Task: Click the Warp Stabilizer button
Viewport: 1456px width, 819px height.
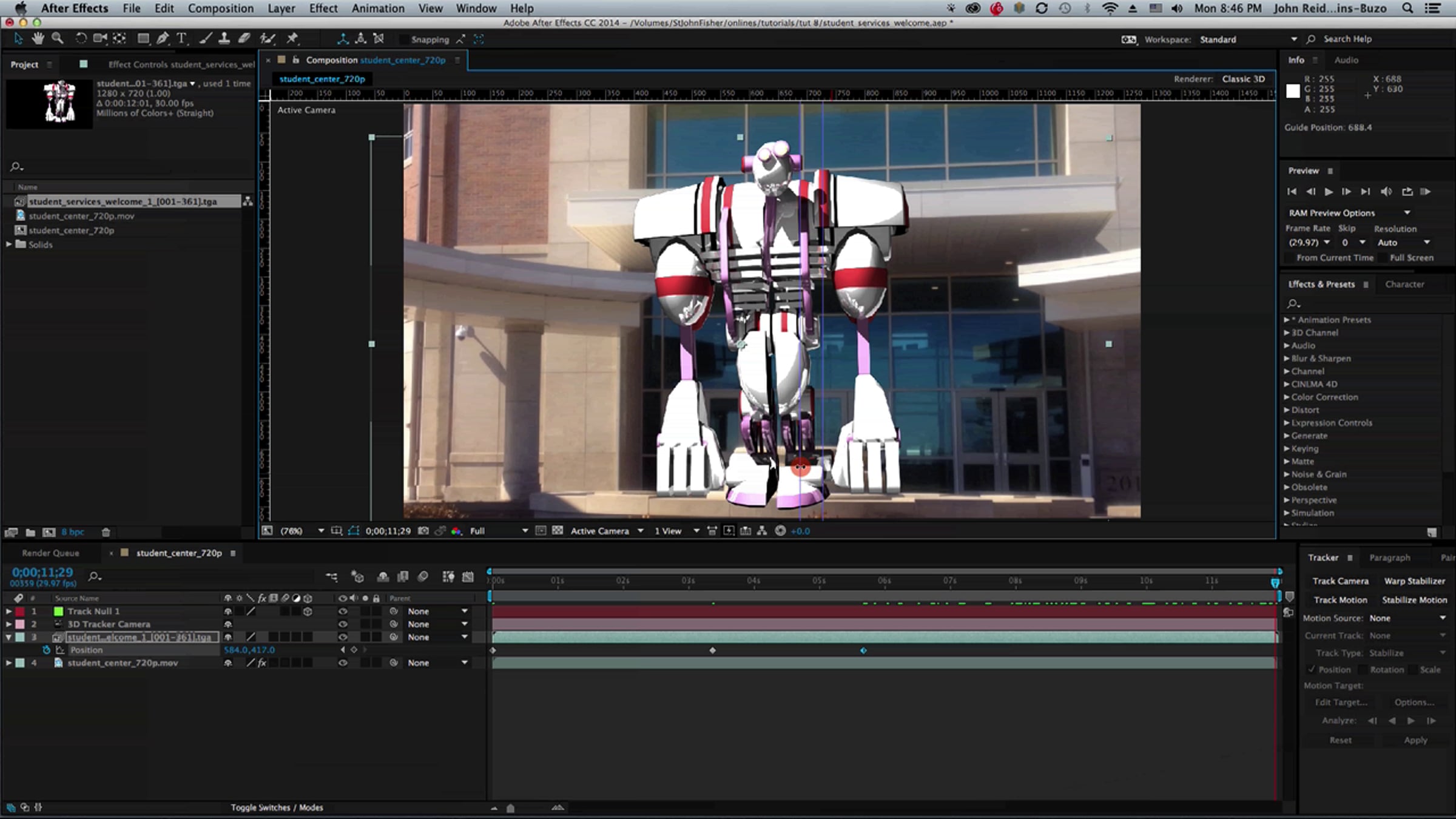Action: (1414, 581)
